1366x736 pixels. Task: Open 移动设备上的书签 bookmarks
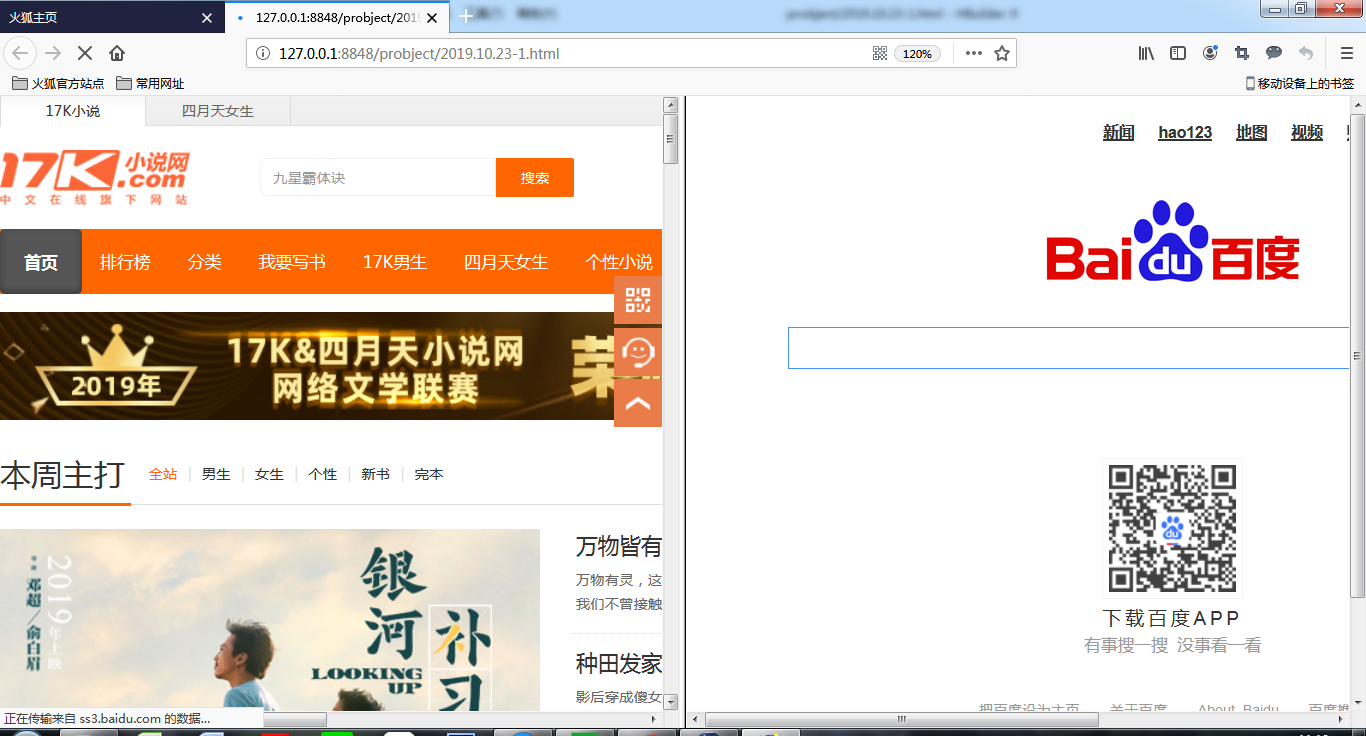(1300, 84)
